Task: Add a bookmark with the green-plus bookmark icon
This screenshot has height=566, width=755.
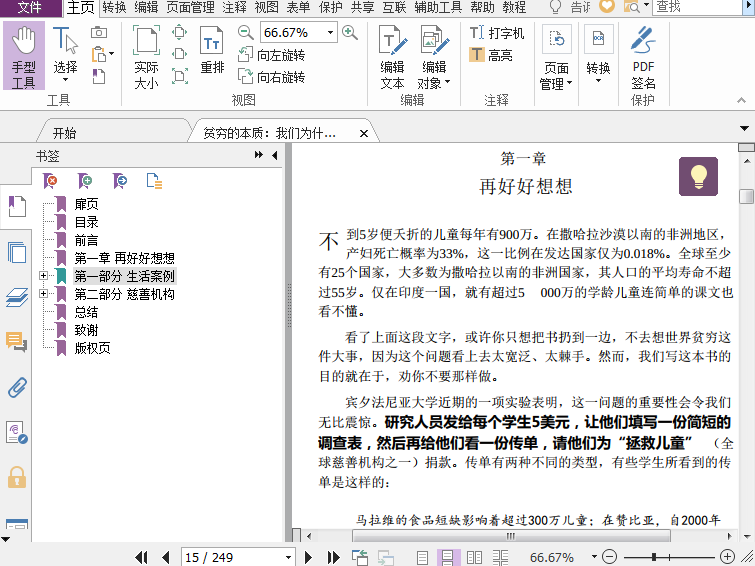Action: (85, 181)
